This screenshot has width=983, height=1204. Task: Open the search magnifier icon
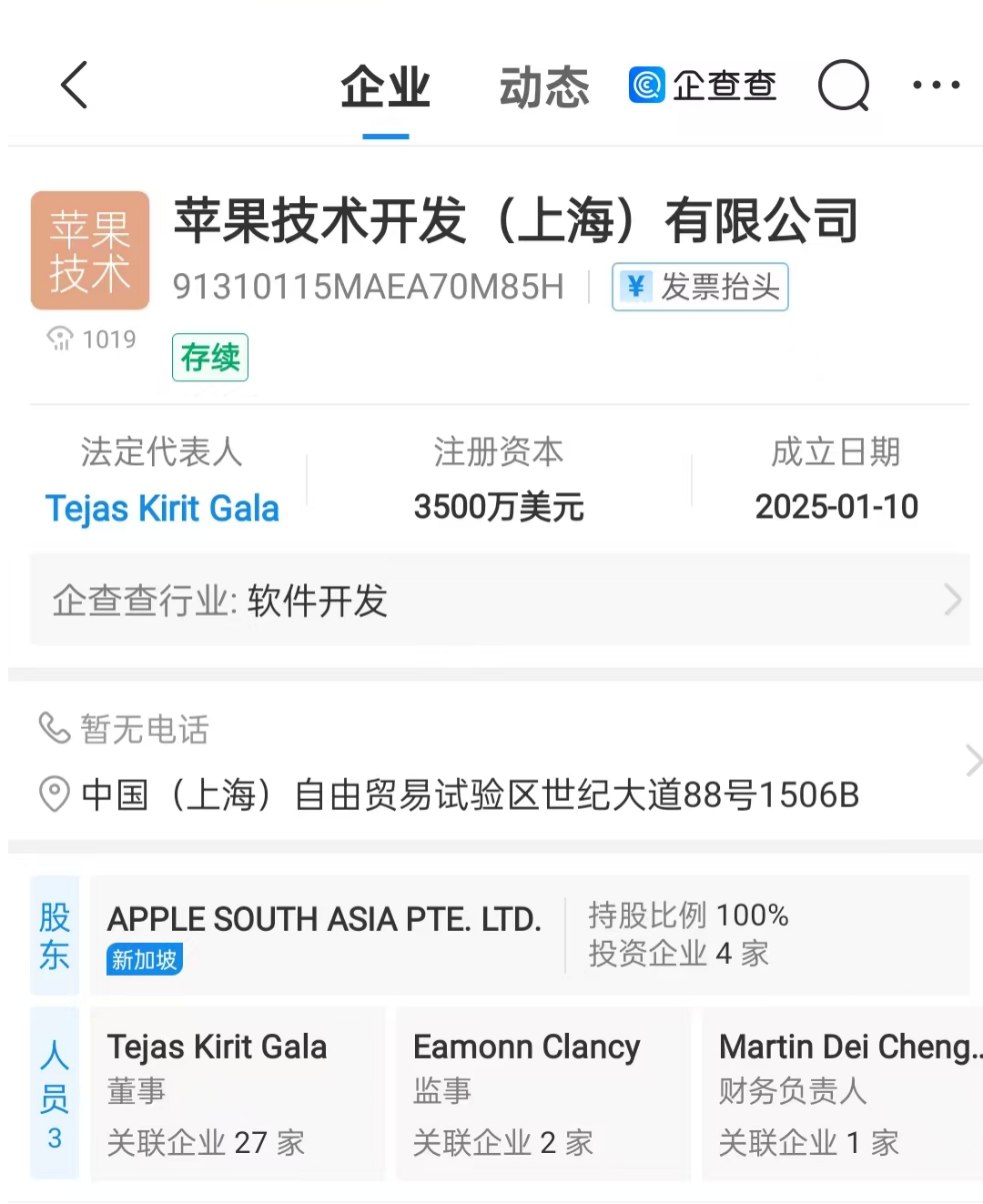click(844, 86)
